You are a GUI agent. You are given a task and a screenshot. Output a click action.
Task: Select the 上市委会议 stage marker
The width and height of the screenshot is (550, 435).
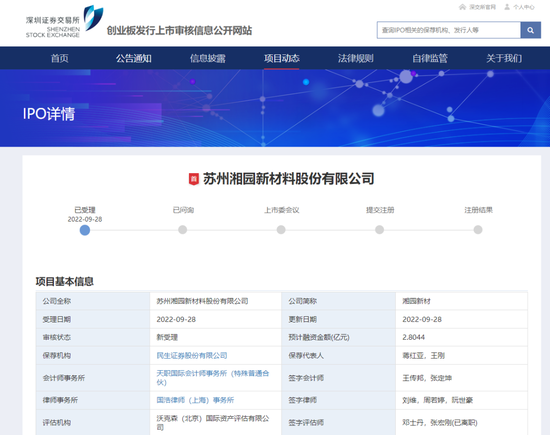click(281, 230)
